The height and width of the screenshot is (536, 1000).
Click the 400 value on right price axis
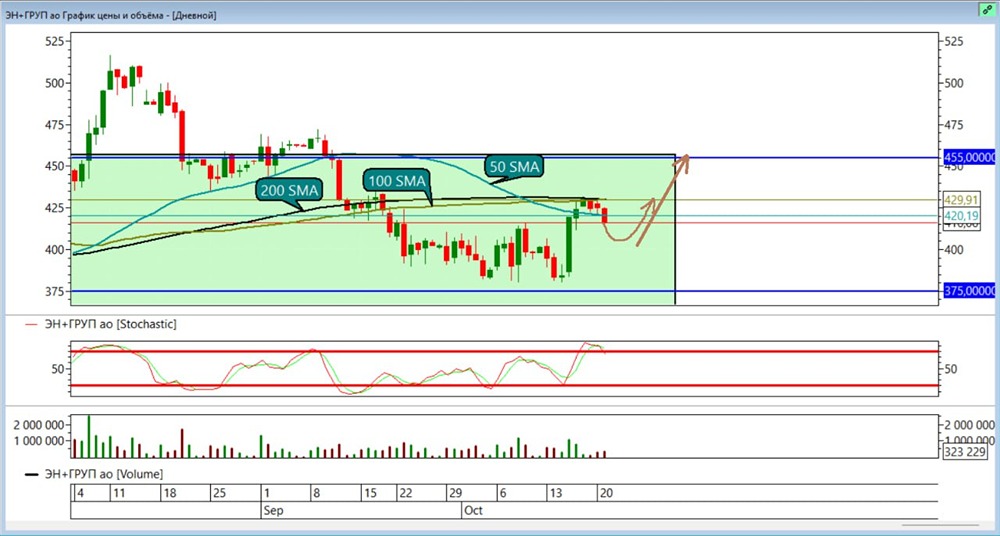click(954, 249)
